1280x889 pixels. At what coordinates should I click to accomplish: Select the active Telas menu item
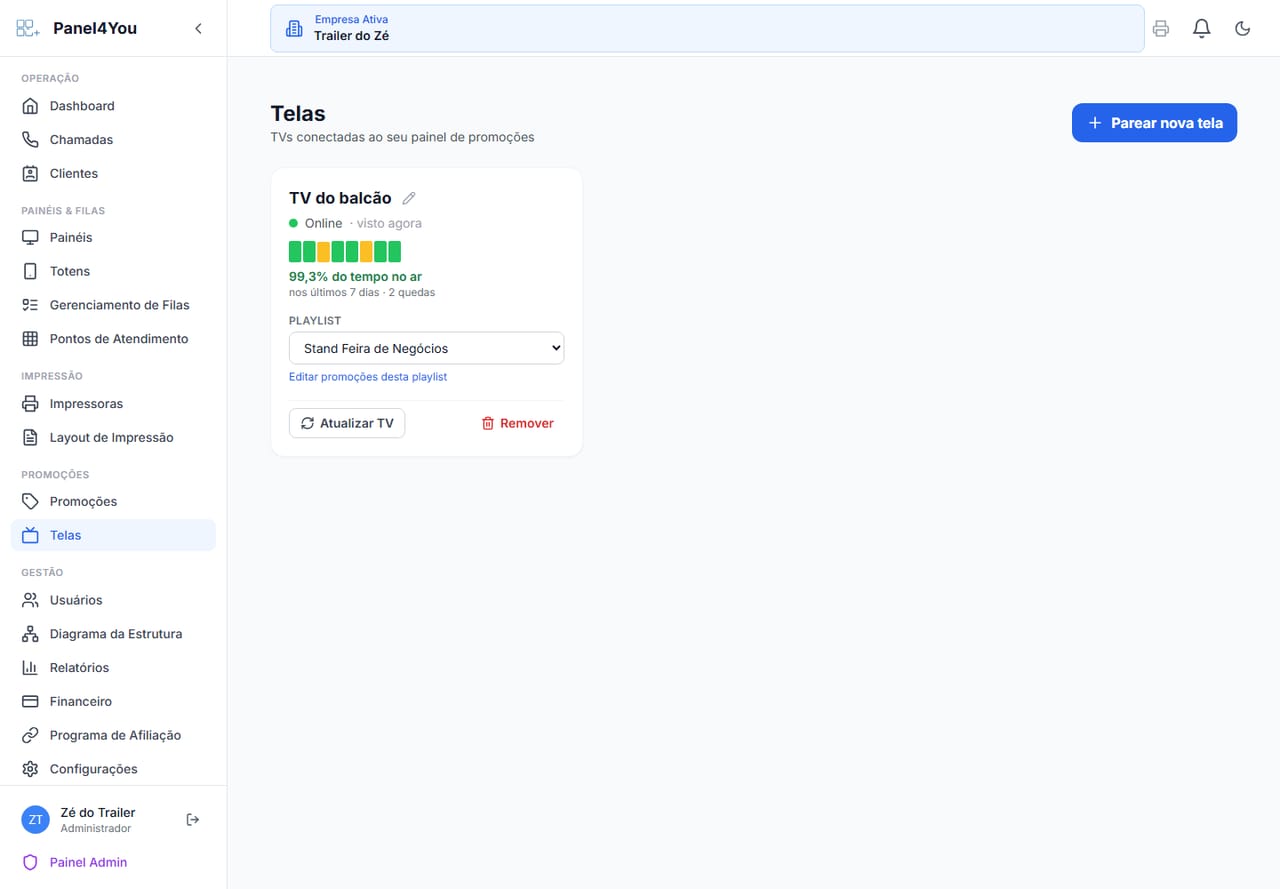(x=113, y=535)
